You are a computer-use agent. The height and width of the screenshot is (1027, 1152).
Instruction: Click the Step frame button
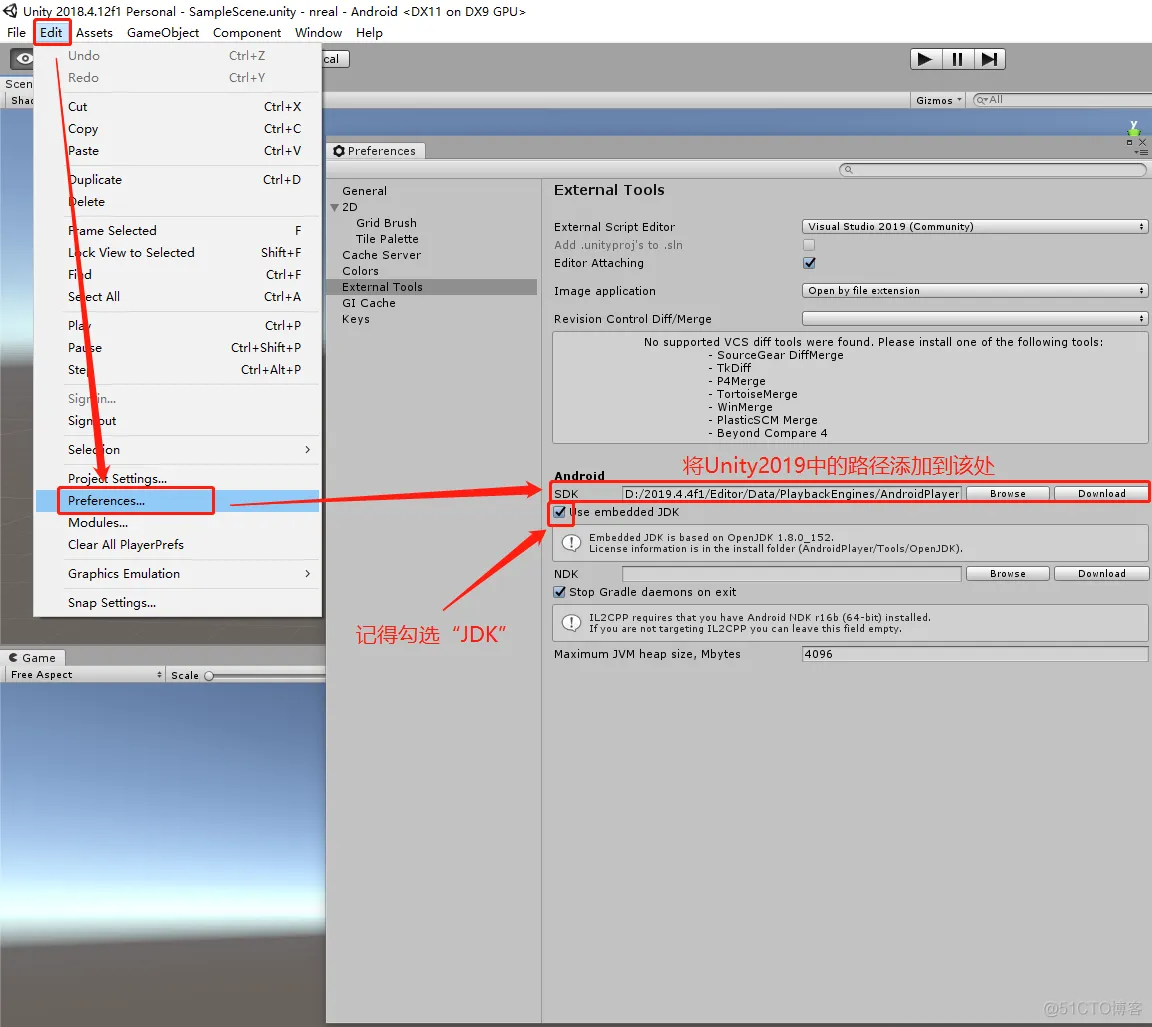point(990,59)
